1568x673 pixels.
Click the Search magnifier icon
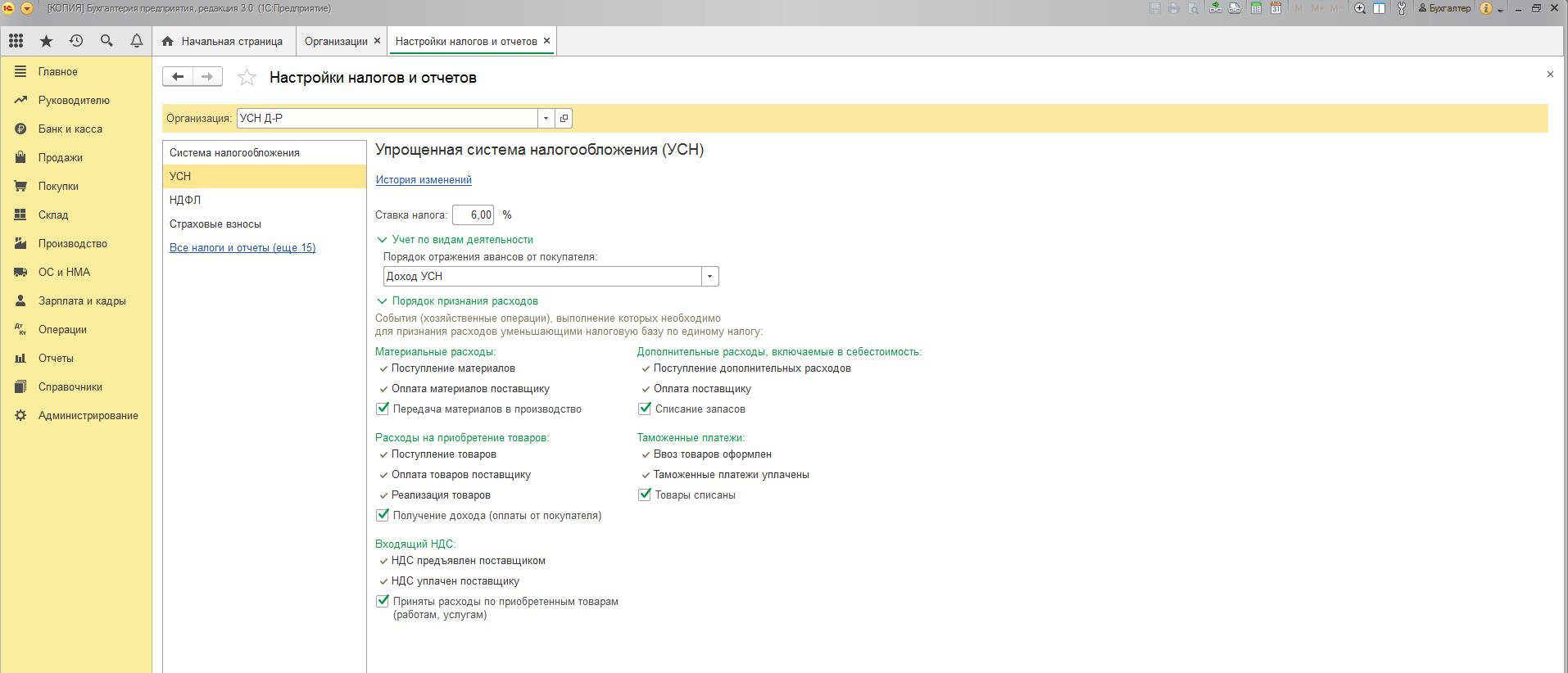(x=106, y=41)
